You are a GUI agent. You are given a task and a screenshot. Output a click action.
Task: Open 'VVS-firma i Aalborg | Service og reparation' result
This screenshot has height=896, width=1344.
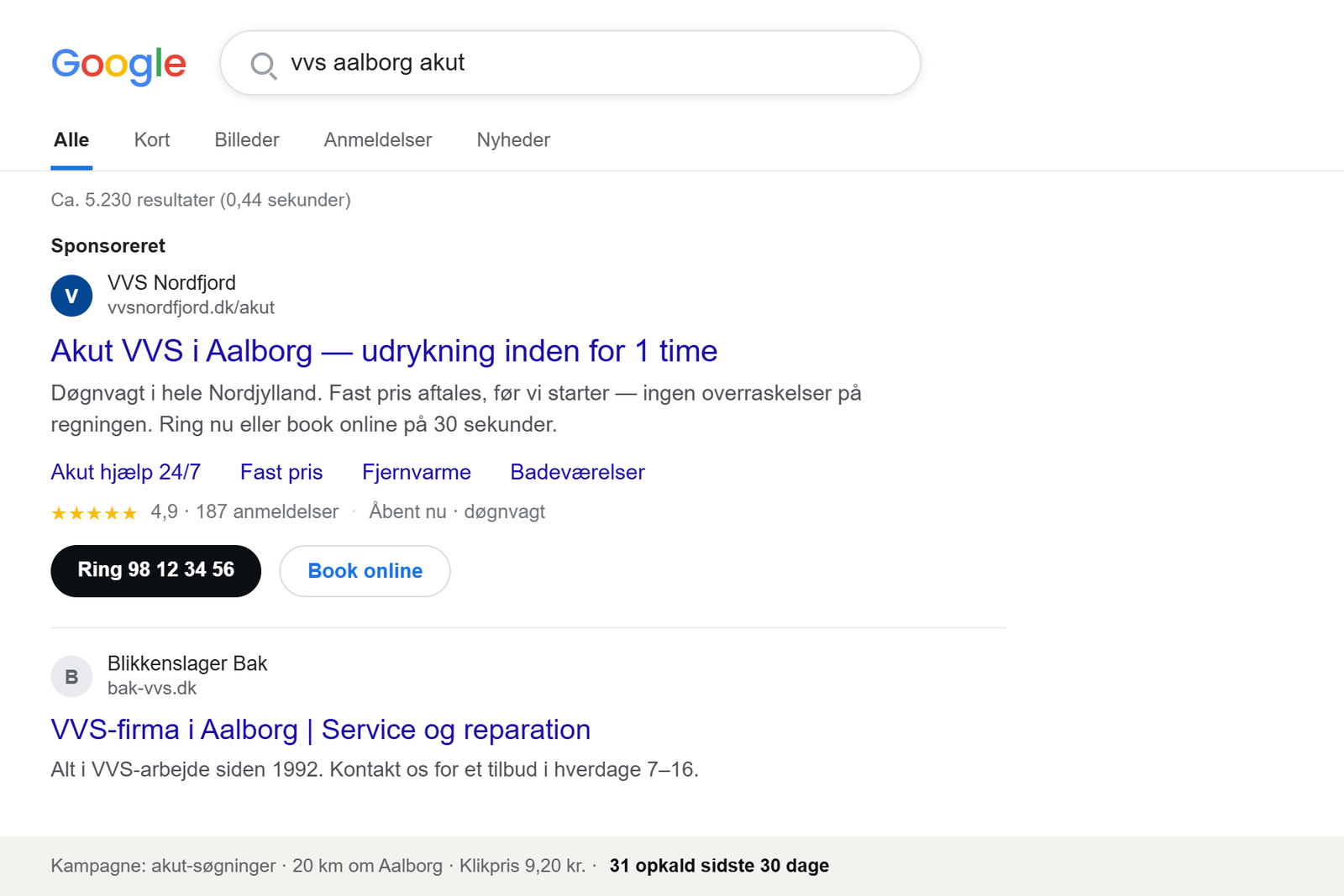[x=321, y=730]
